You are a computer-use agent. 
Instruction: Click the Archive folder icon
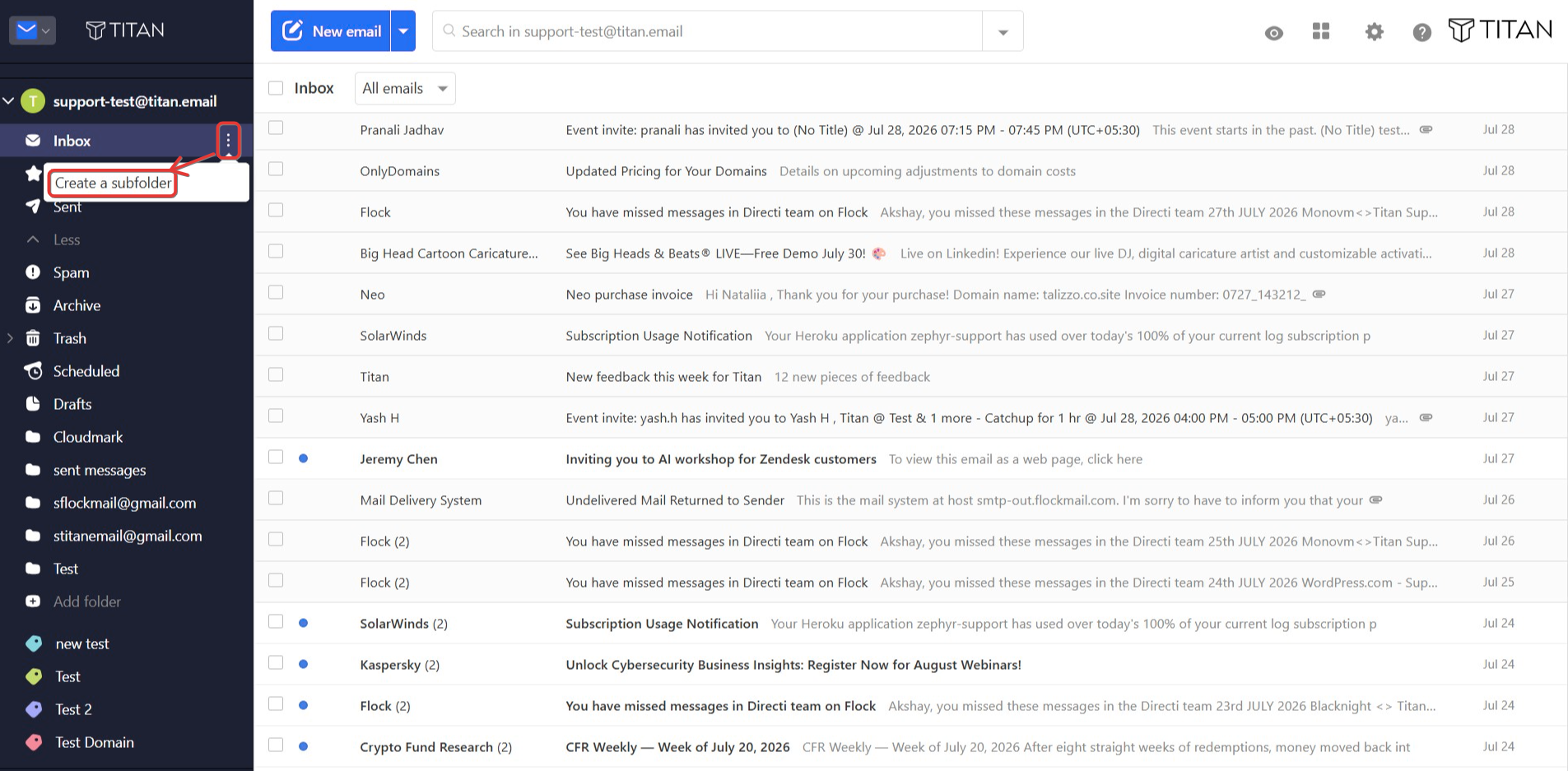(x=33, y=305)
